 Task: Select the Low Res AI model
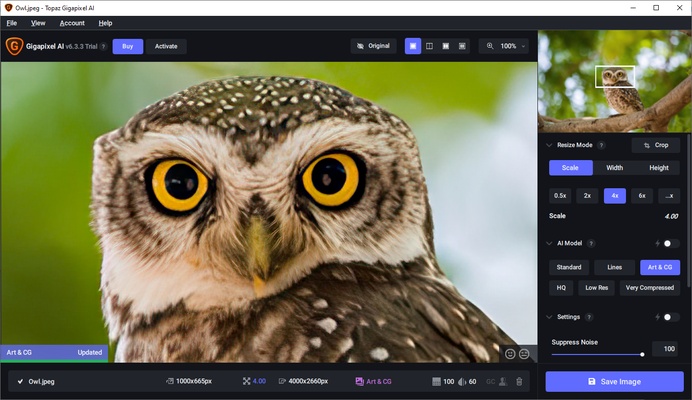[x=597, y=287]
